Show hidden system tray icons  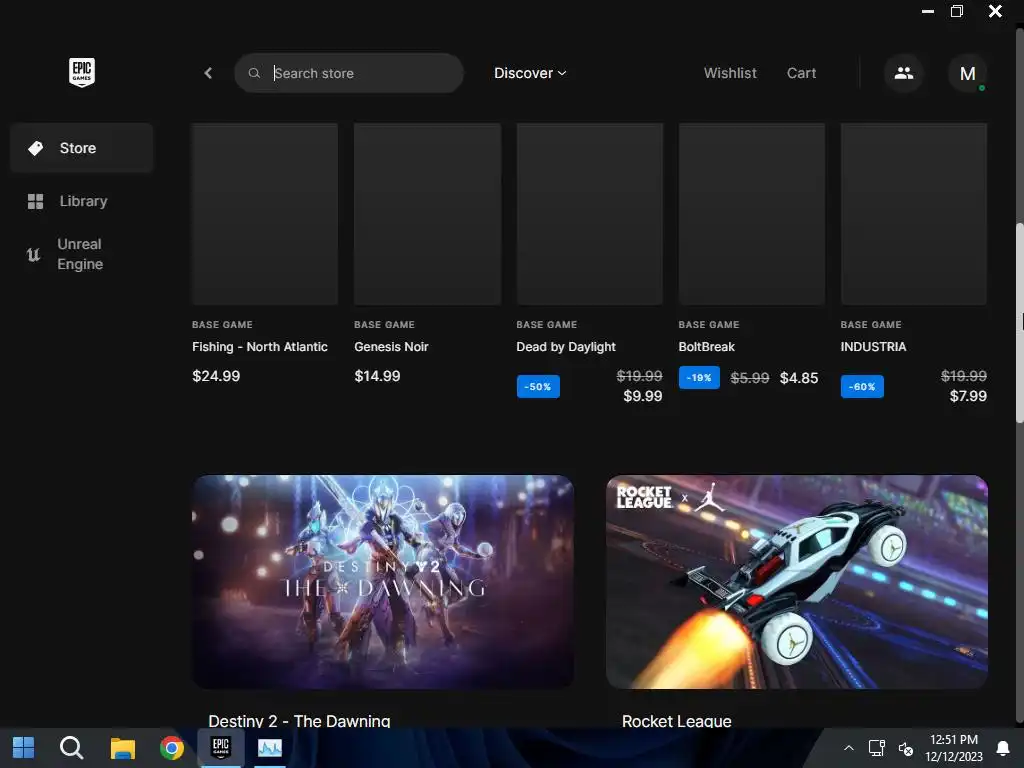click(x=848, y=748)
